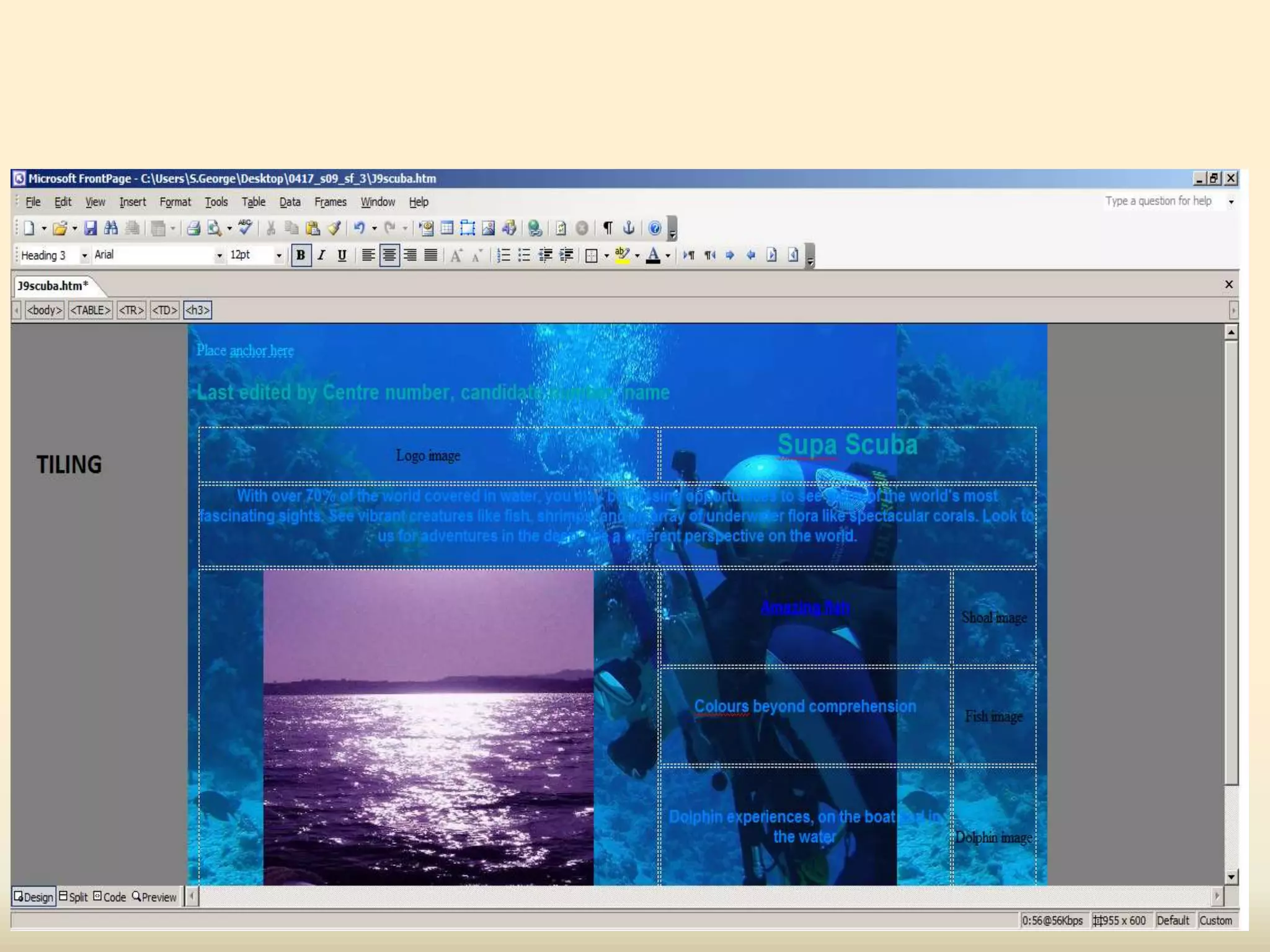Click the Save icon
The width and height of the screenshot is (1270, 952).
[91, 228]
